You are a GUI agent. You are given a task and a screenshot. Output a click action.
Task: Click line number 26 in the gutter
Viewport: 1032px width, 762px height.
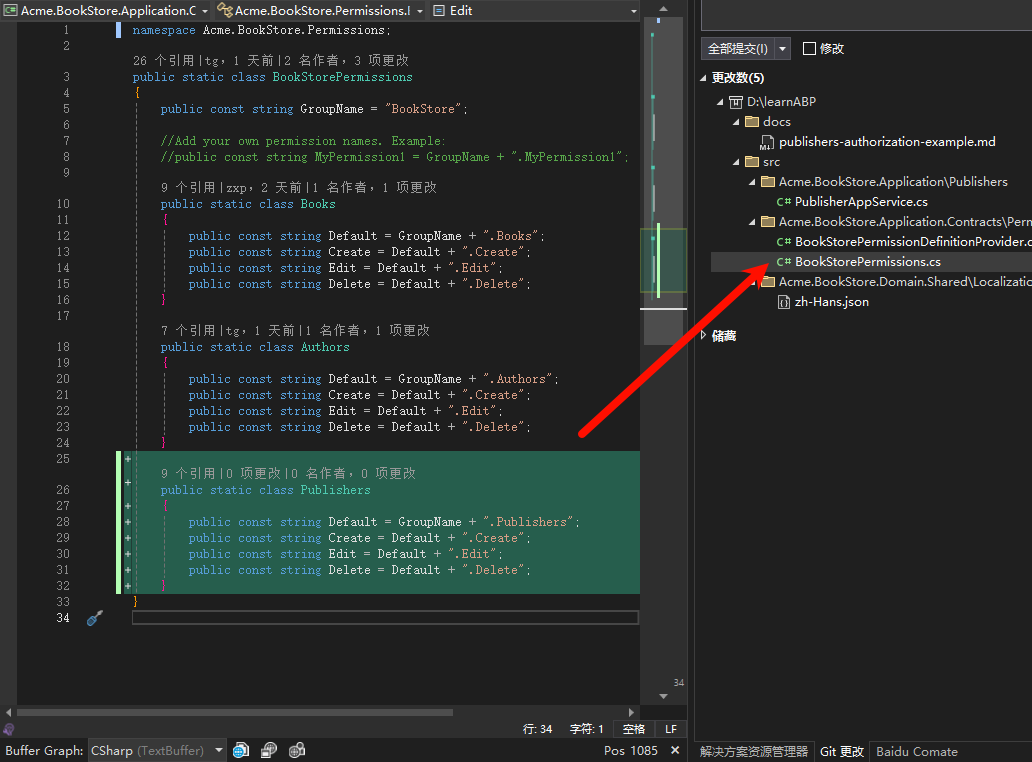pyautogui.click(x=63, y=490)
